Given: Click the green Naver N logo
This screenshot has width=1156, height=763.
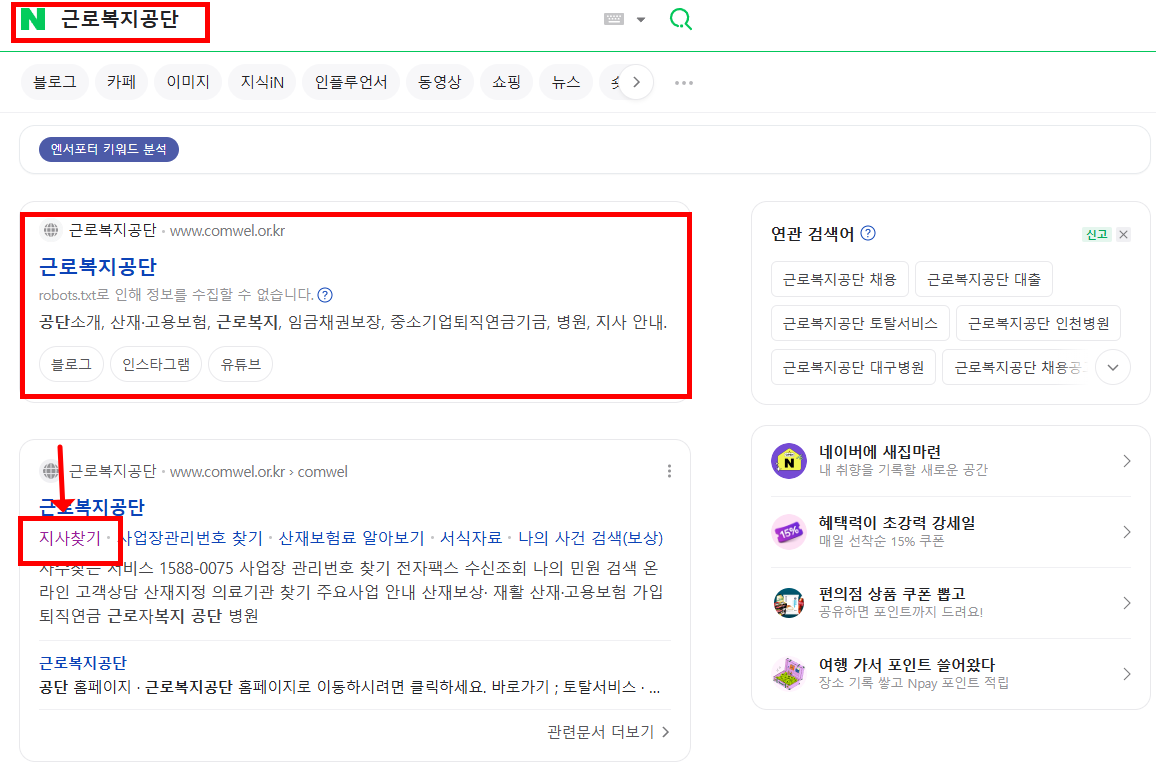Looking at the screenshot, I should coord(33,19).
